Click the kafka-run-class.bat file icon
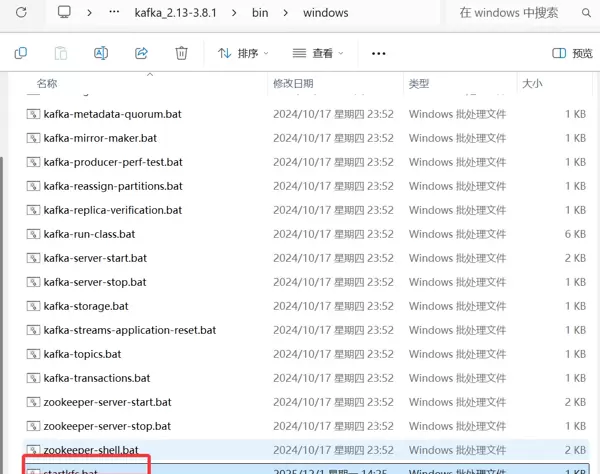The image size is (600, 474). coord(33,234)
